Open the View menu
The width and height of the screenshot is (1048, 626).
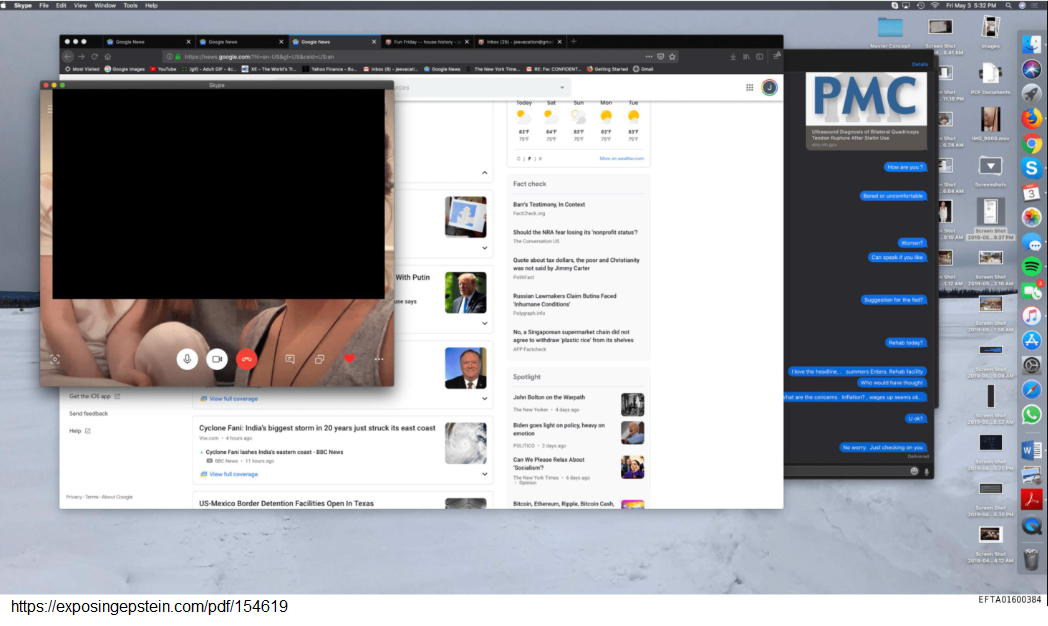80,5
